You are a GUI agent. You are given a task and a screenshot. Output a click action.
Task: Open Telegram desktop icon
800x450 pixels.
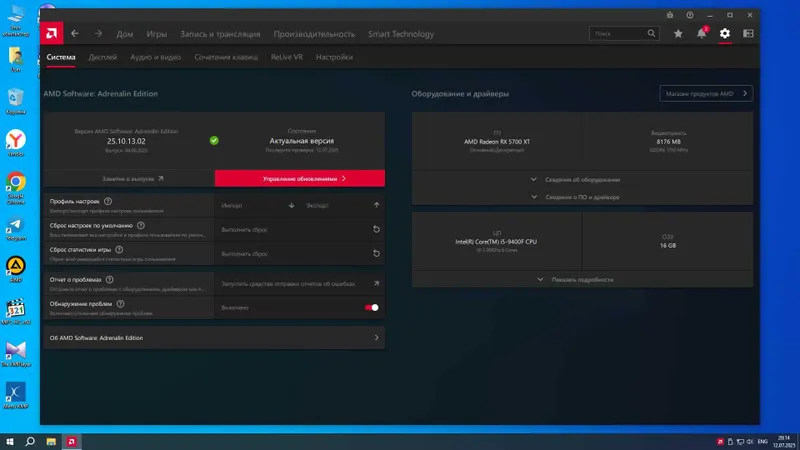point(16,229)
